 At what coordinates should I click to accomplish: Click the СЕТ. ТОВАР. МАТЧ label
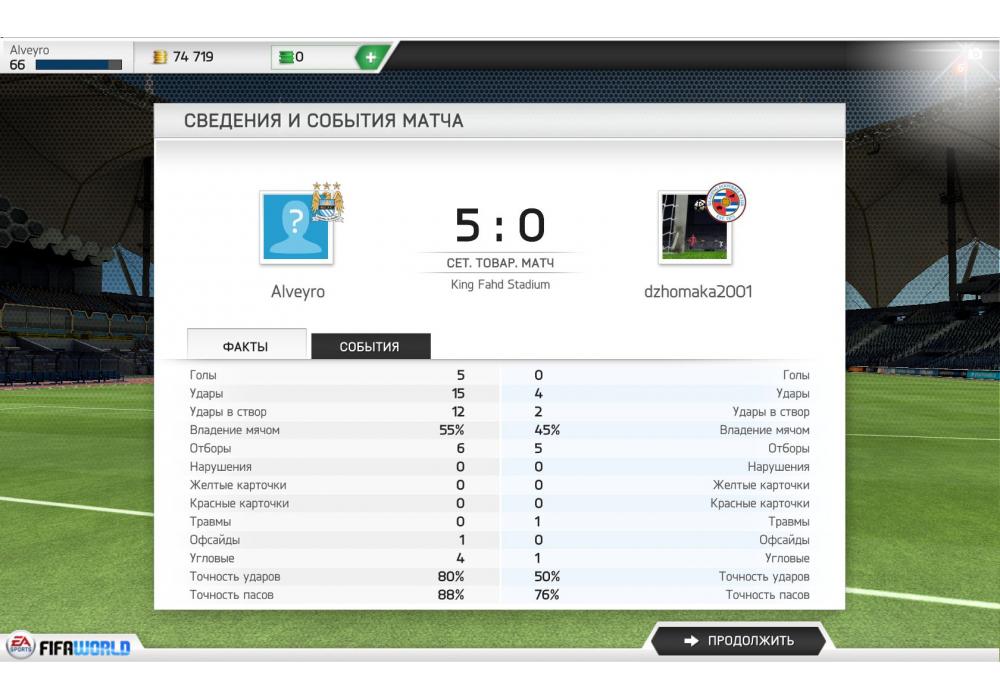500,263
